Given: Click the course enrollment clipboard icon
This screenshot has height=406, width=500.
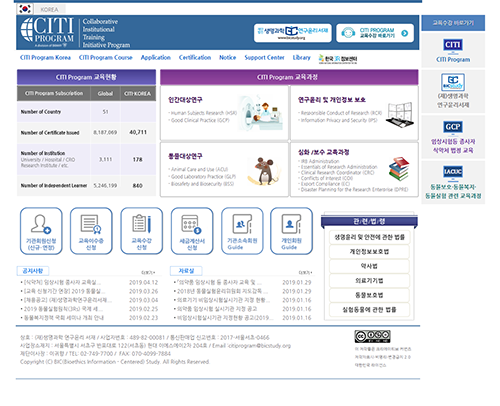Looking at the screenshot, I should (x=142, y=223).
